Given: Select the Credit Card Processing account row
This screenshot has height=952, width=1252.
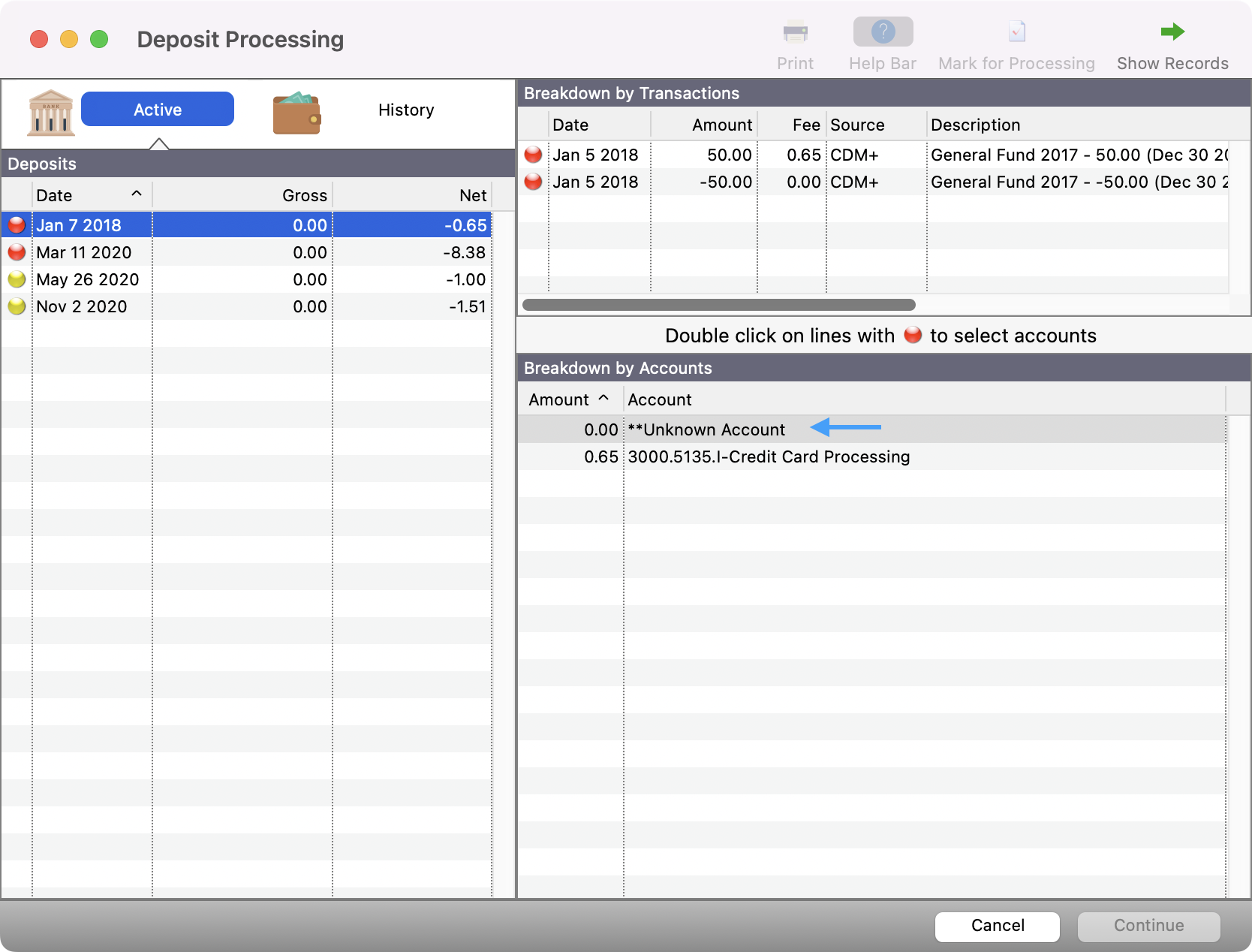Looking at the screenshot, I should [x=769, y=456].
